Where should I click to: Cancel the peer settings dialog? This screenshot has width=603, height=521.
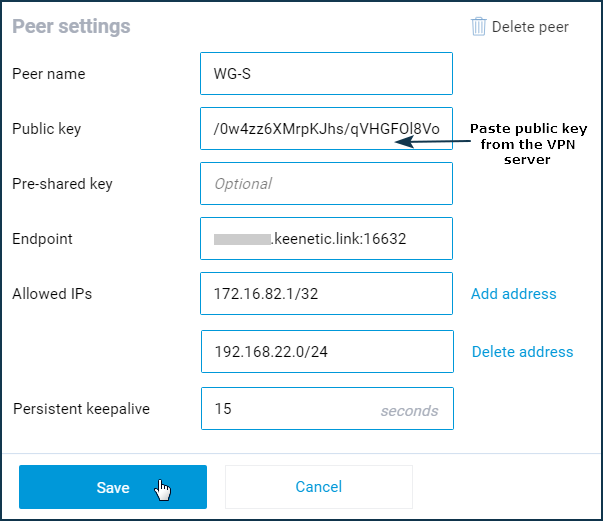[x=319, y=487]
